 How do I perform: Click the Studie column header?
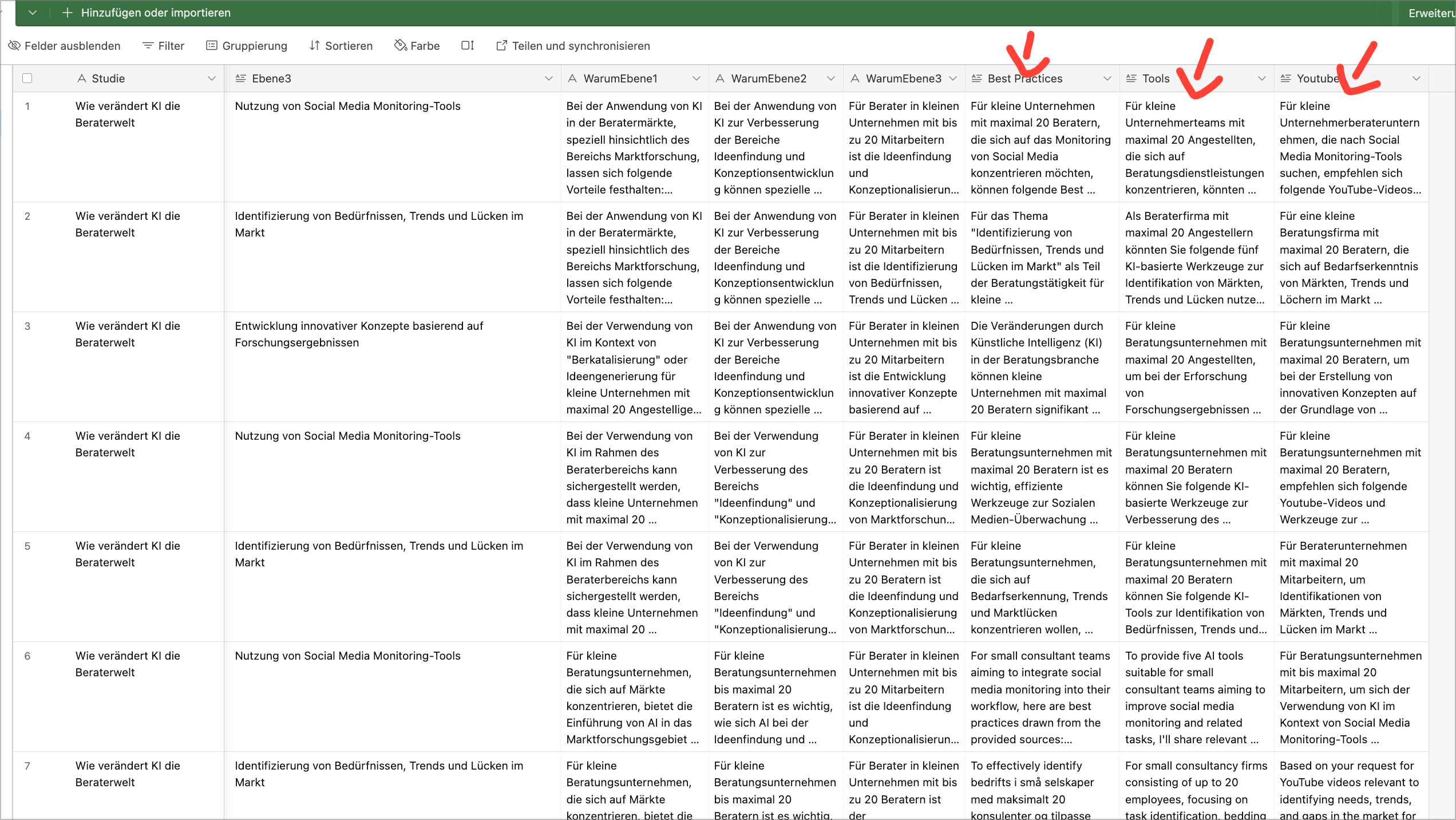click(147, 78)
